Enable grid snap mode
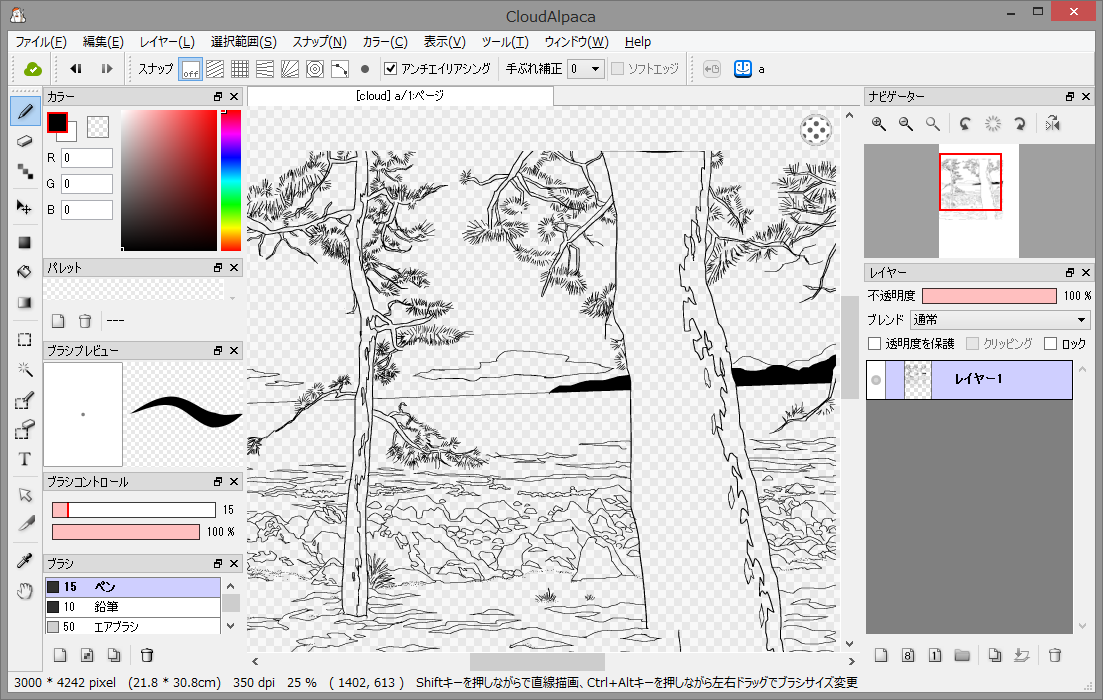Image resolution: width=1103 pixels, height=700 pixels. pos(240,69)
